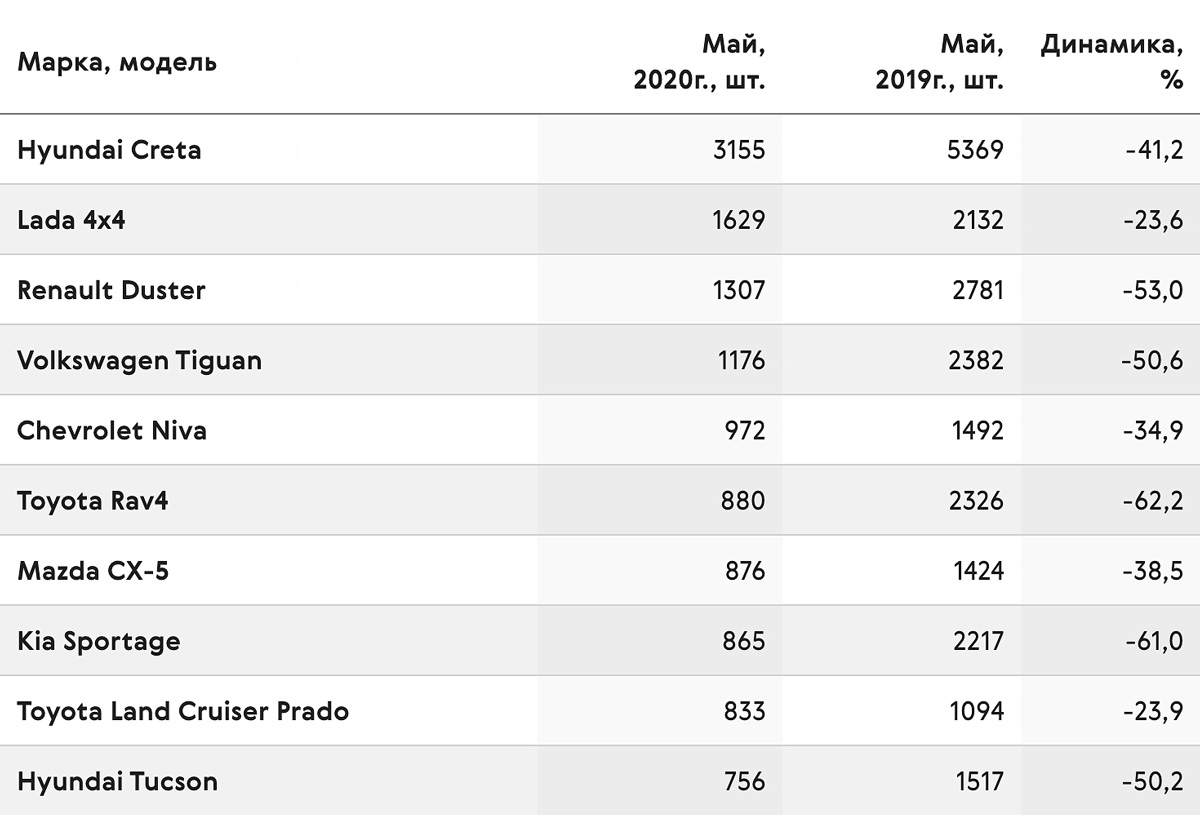Viewport: 1200px width, 816px height.
Task: Click the Chevrolet Niva row label
Action: tap(112, 431)
